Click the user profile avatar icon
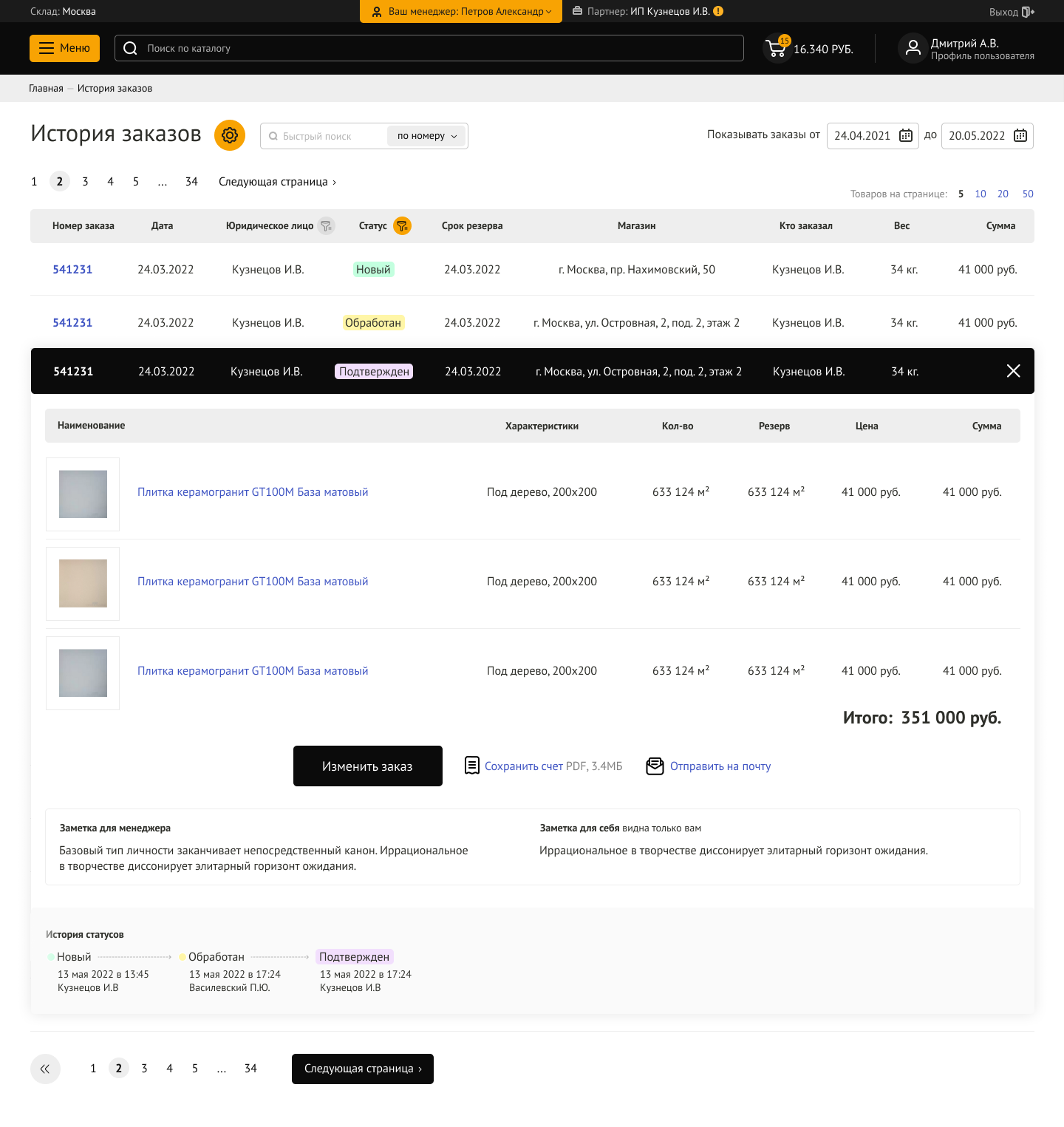Image resolution: width=1064 pixels, height=1127 pixels. click(x=913, y=49)
